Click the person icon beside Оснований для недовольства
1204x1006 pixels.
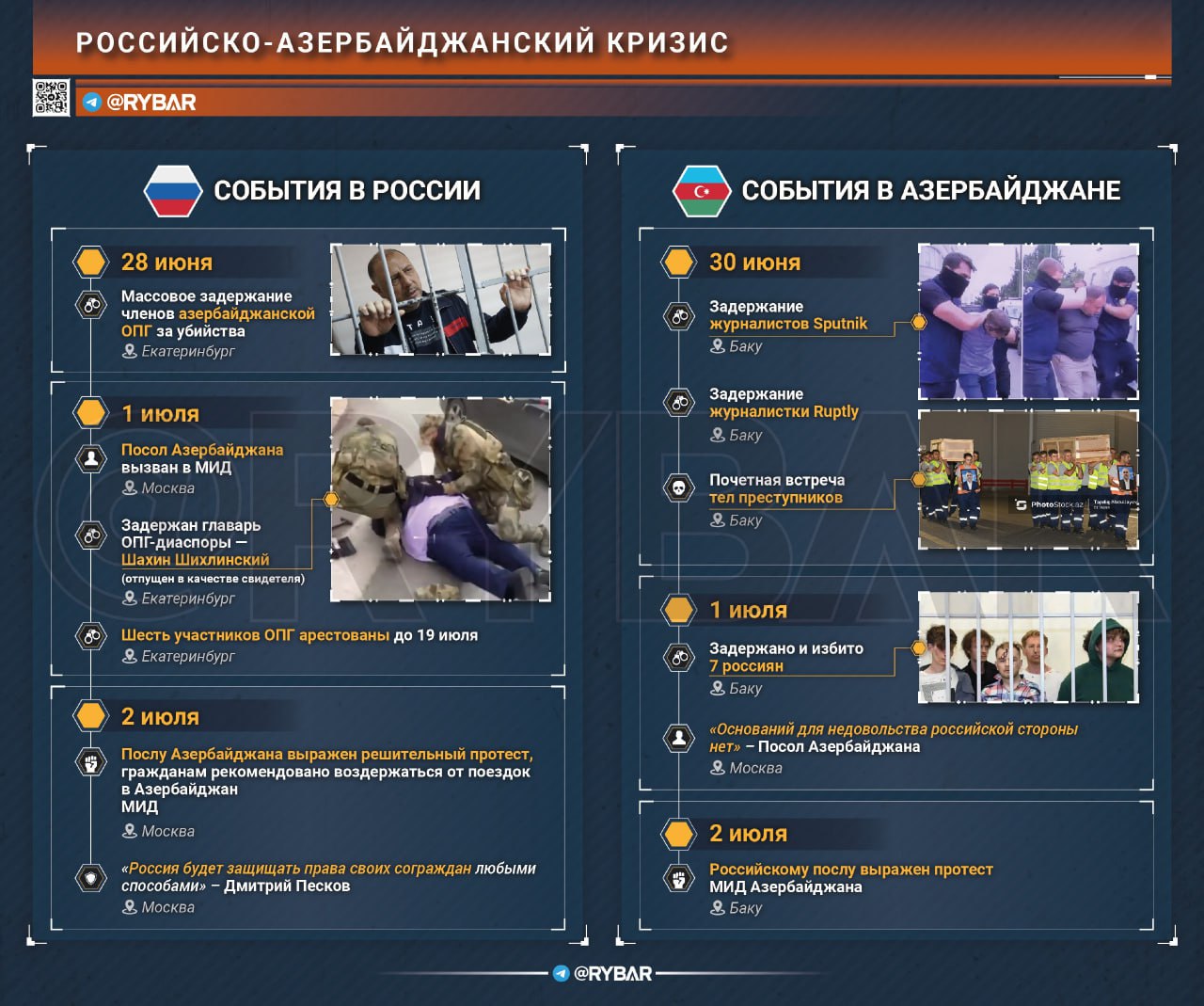pyautogui.click(x=679, y=738)
